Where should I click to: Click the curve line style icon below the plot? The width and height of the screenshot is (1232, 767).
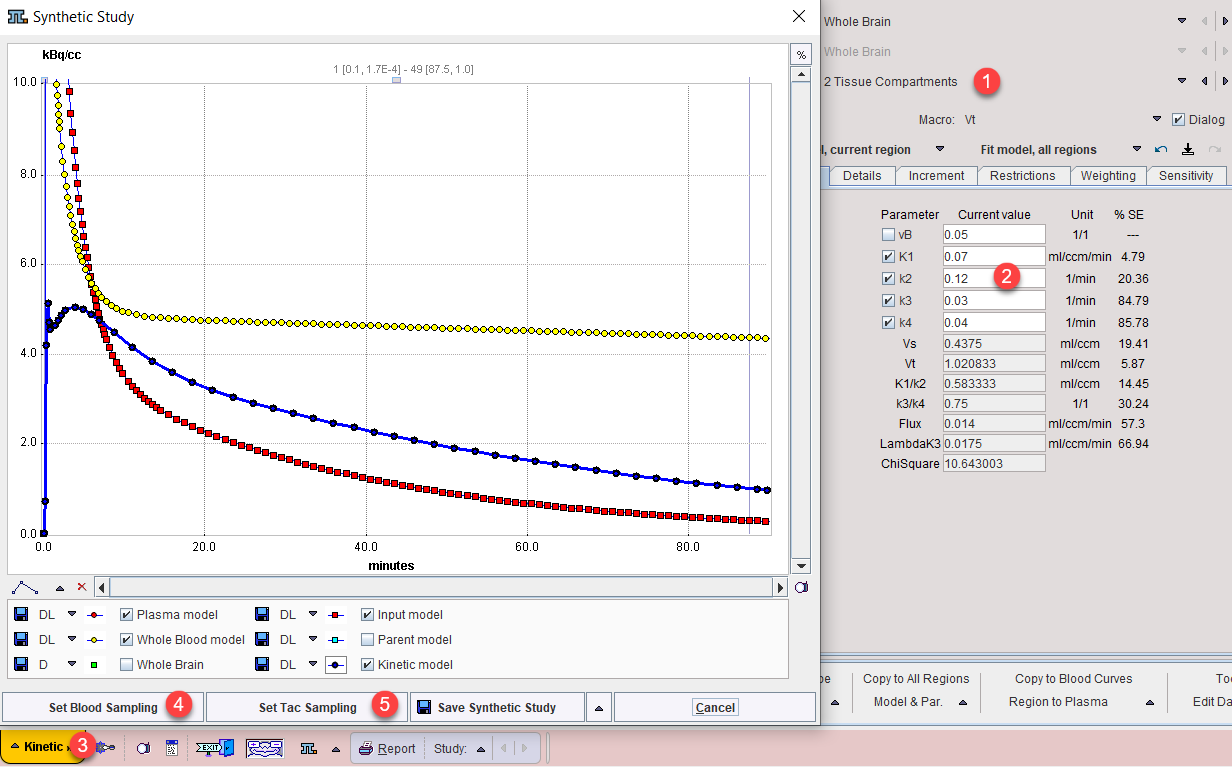pyautogui.click(x=25, y=587)
